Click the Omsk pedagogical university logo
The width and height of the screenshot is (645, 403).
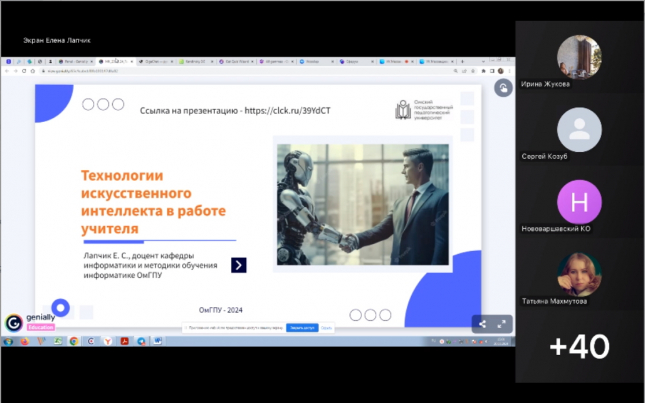pos(424,109)
